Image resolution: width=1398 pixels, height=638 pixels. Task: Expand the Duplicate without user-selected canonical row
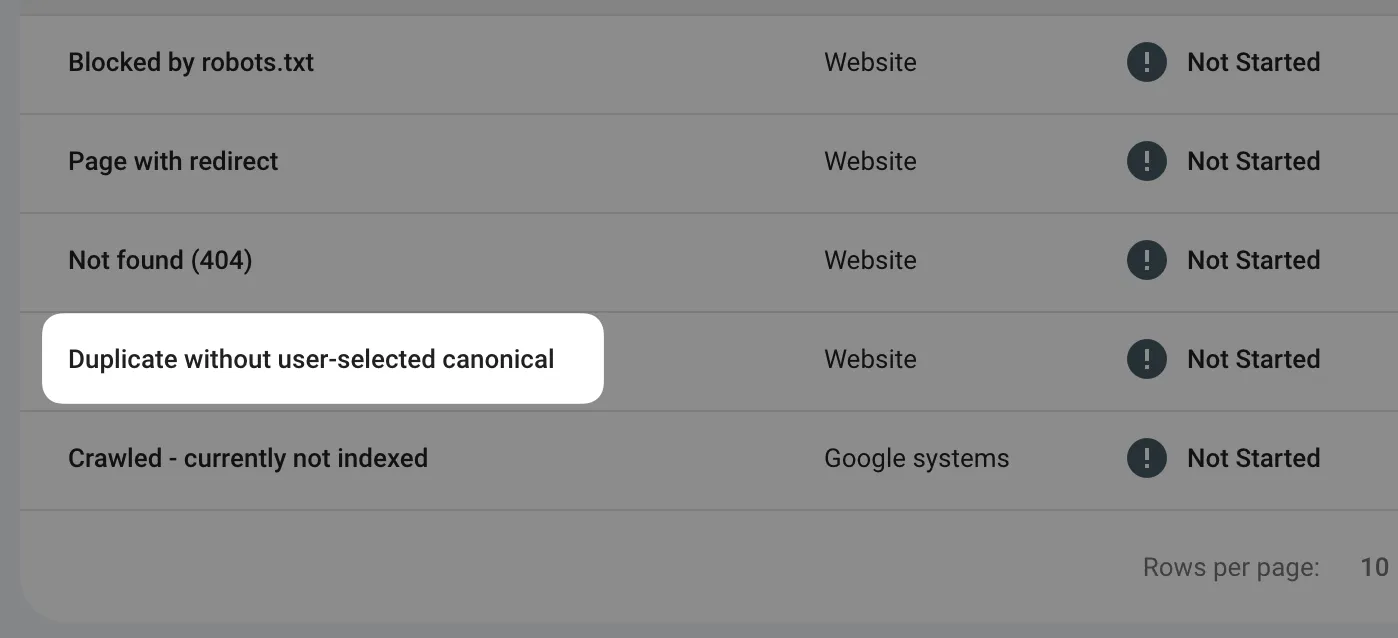(311, 359)
